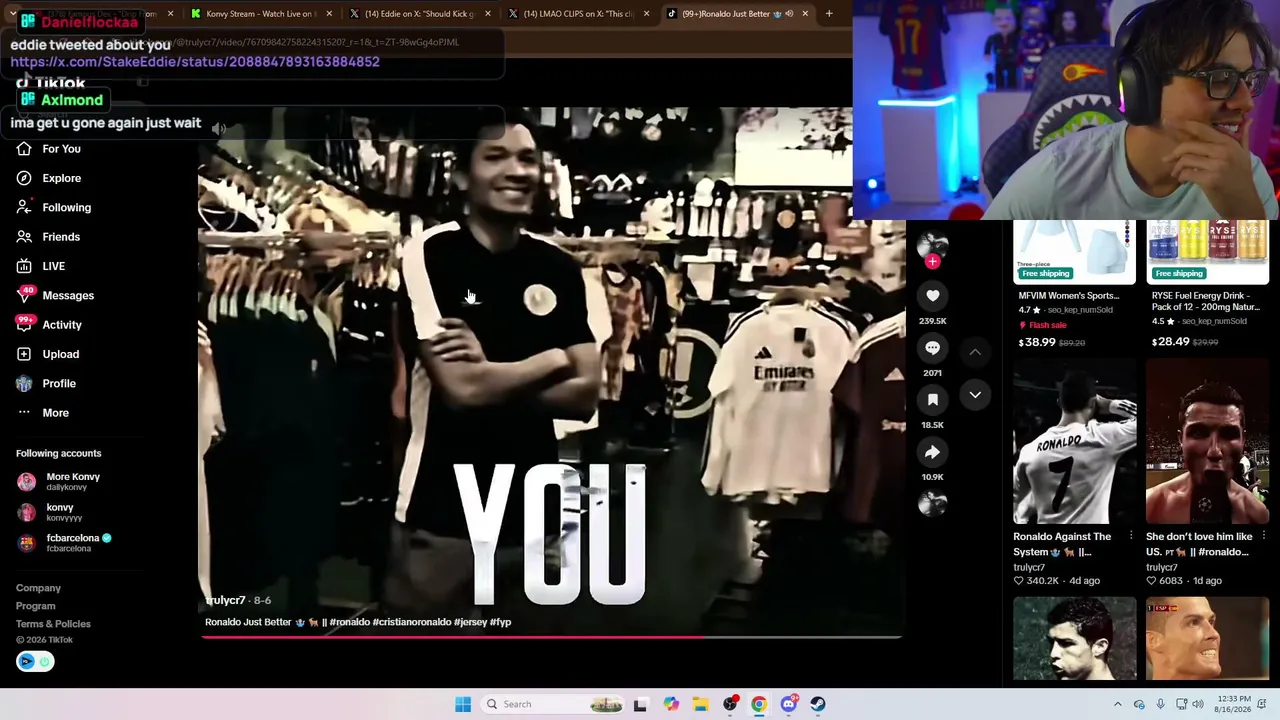Open options for She don't love him video
Screen dimensions: 1280x720
click(x=1264, y=536)
